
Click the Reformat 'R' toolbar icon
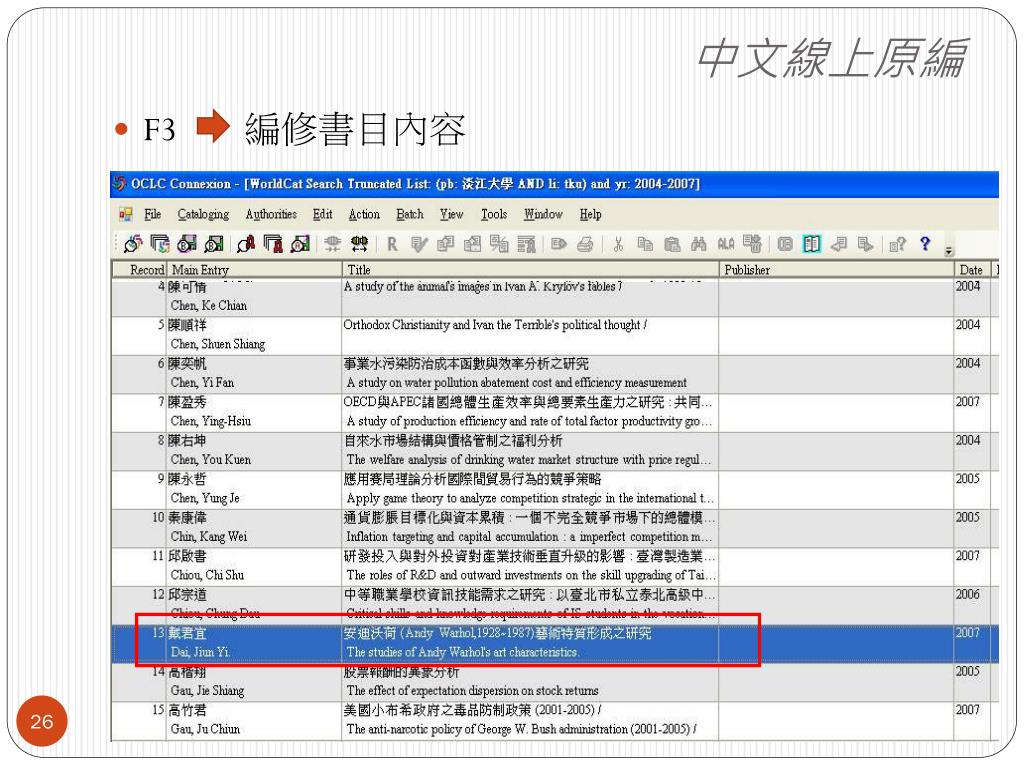tap(392, 244)
